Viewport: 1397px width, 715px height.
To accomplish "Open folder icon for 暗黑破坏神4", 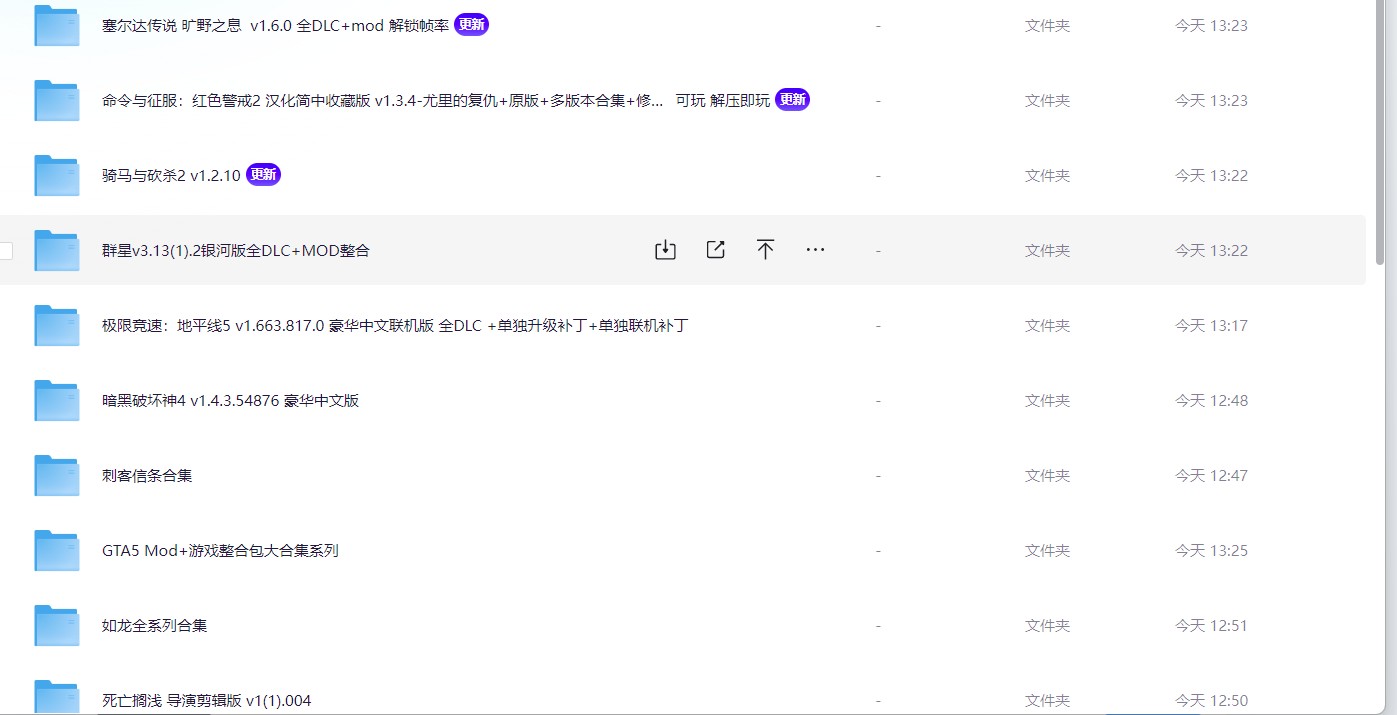I will (x=57, y=400).
